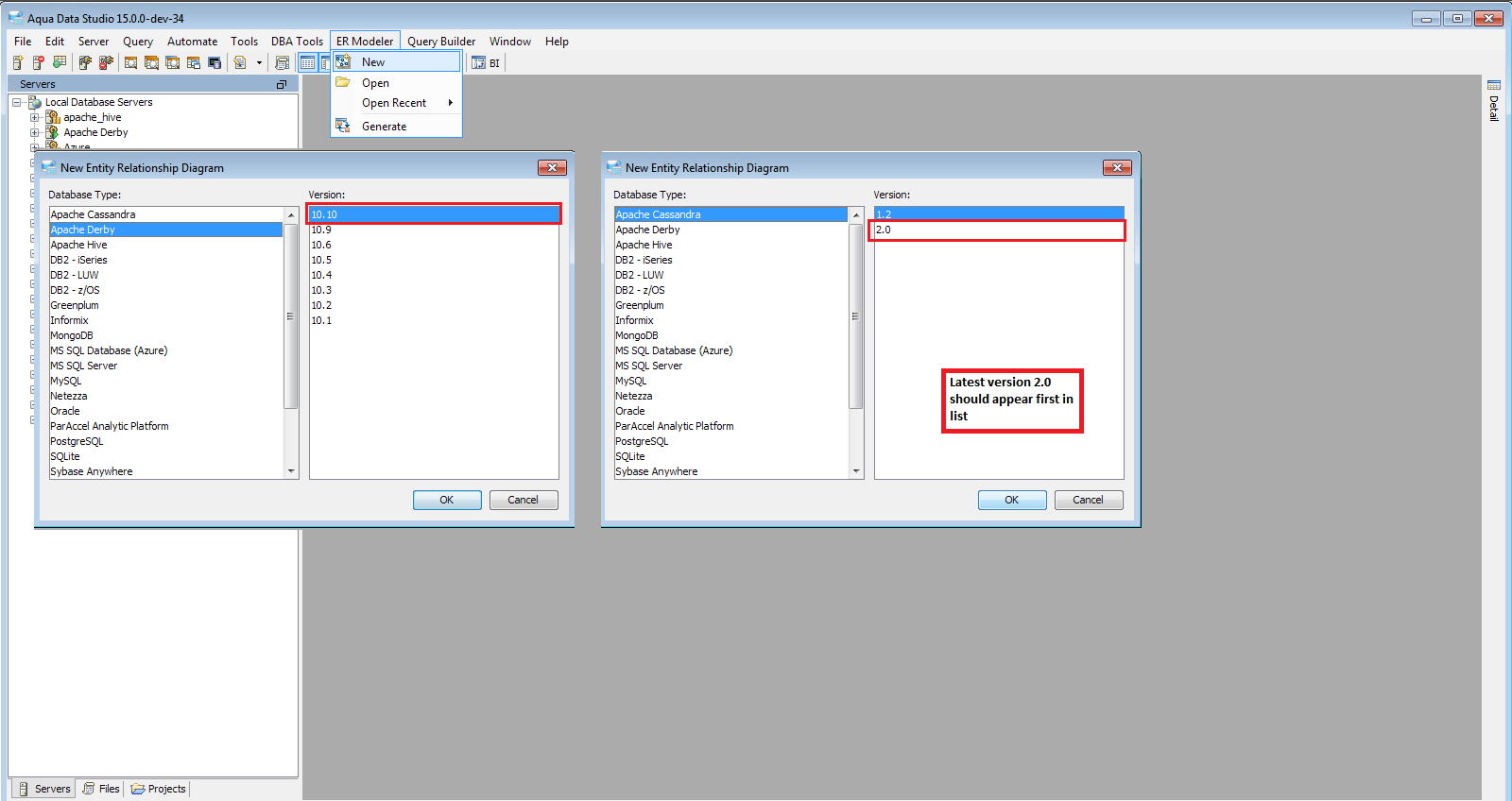Select MySQL in the dialog listing version 2.0

731,381
